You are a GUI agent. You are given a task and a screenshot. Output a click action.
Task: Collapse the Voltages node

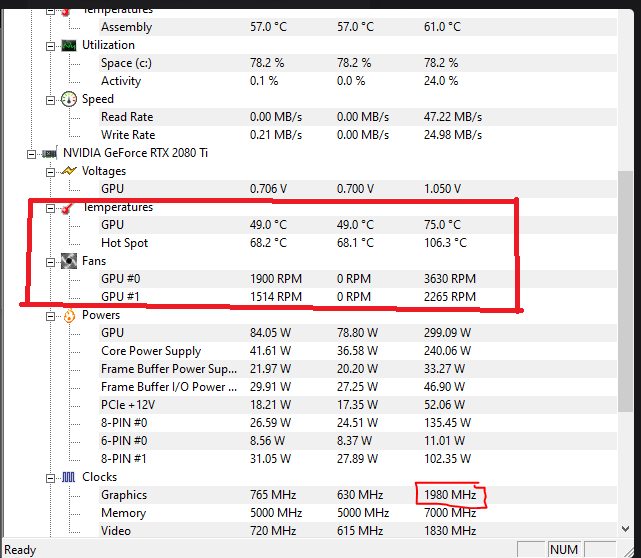pos(50,172)
